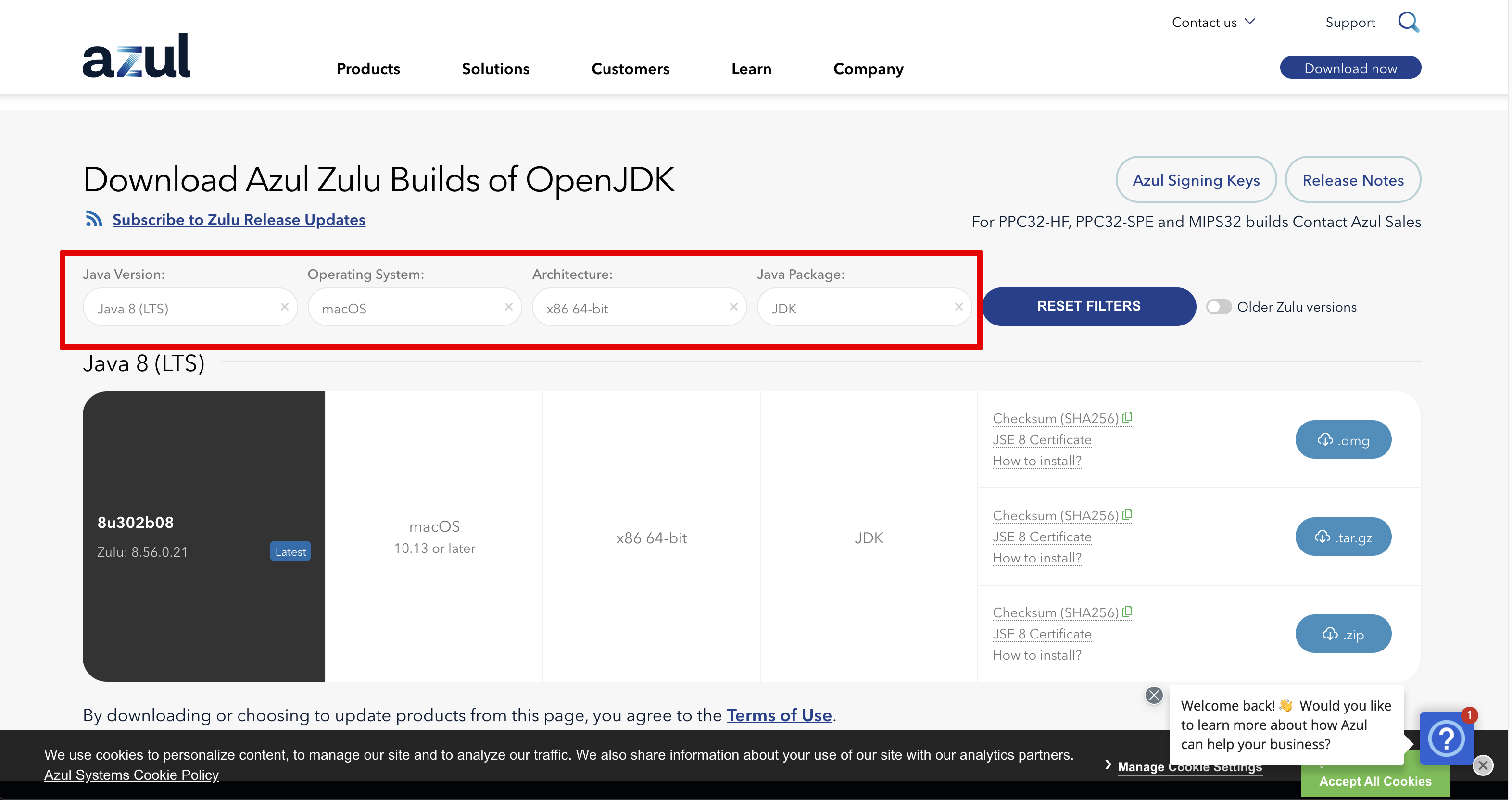The height and width of the screenshot is (800, 1512).
Task: Open the Solutions menu
Action: coord(495,69)
